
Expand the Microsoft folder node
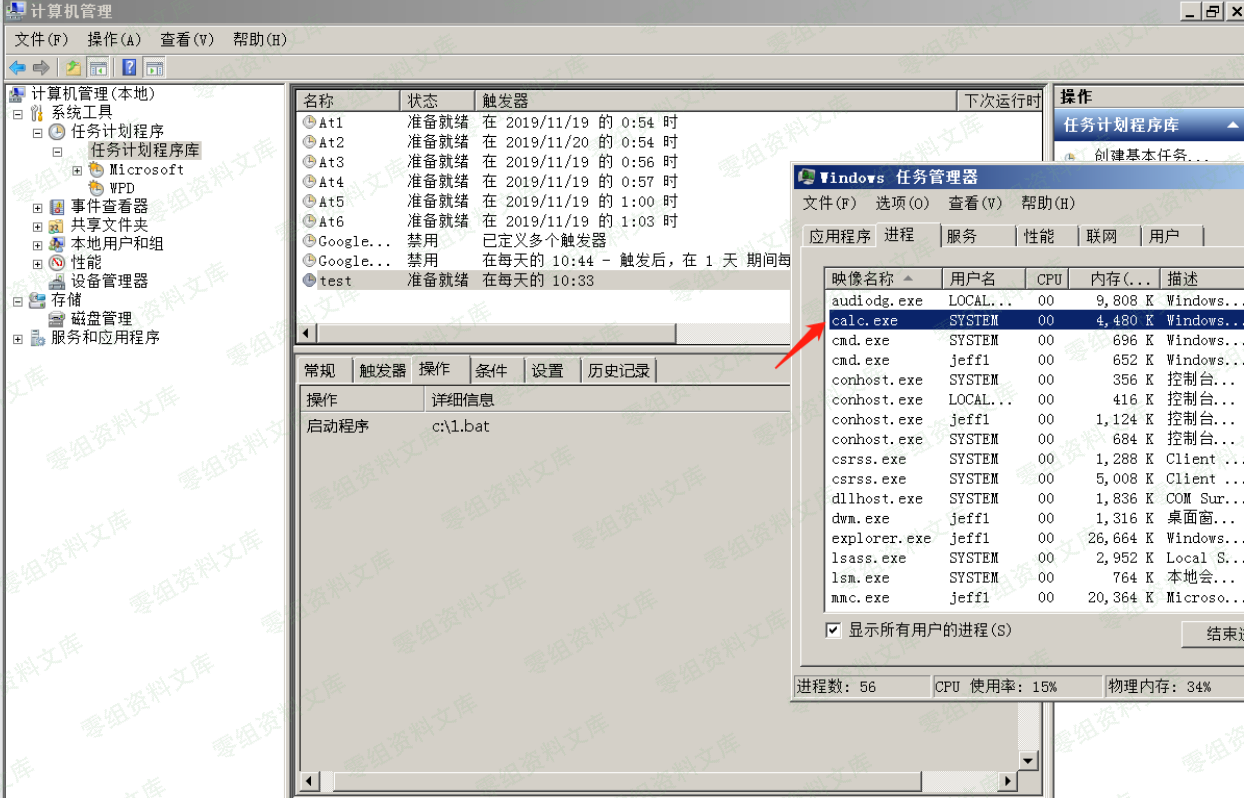[x=77, y=170]
